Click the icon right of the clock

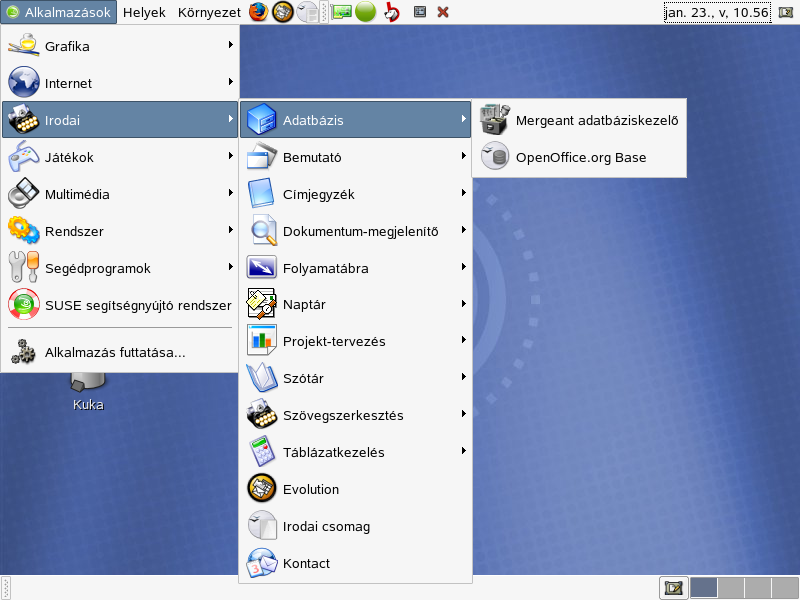click(786, 12)
